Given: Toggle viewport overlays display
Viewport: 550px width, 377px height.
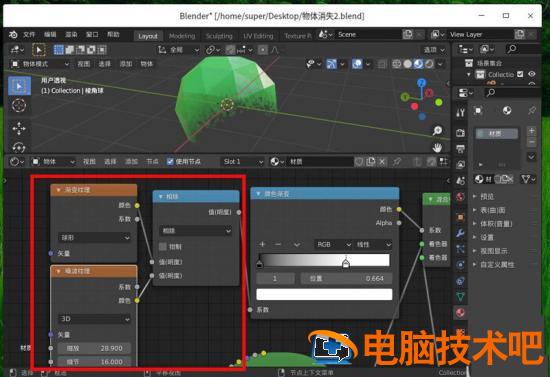Looking at the screenshot, I should tap(357, 64).
